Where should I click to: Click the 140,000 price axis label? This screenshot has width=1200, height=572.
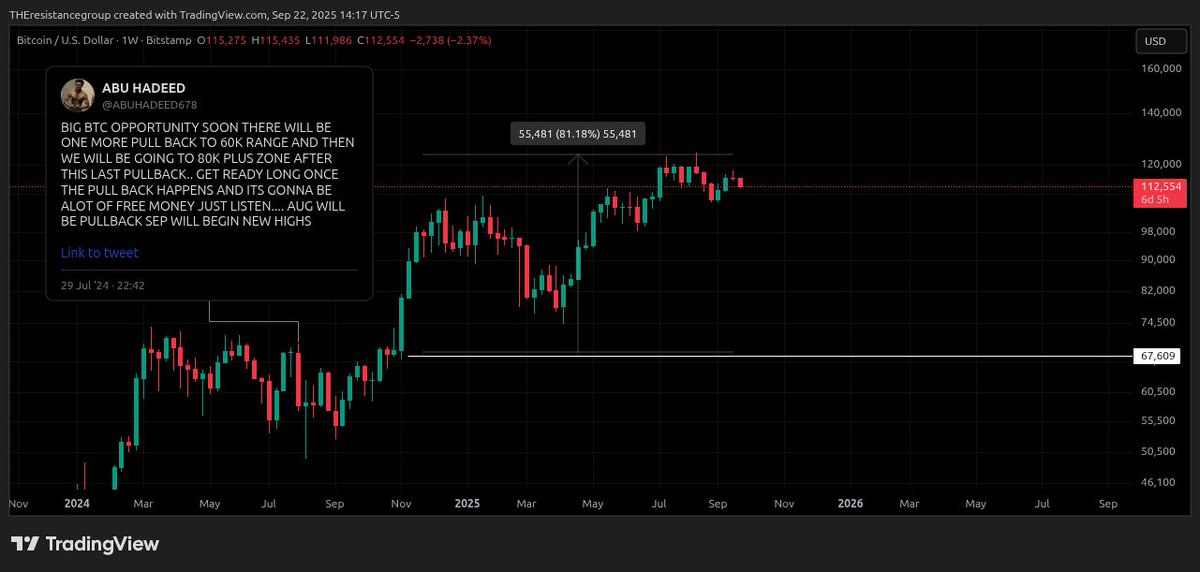coord(1161,113)
